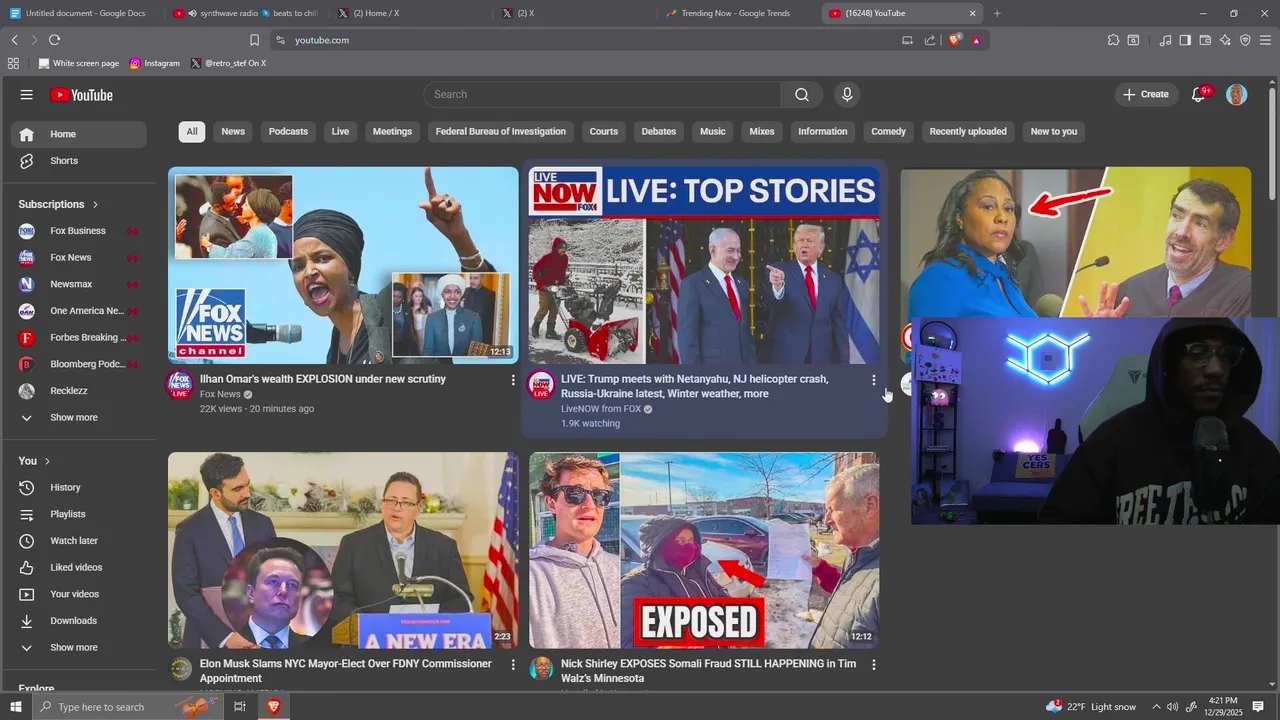
Task: Open the bookmarks bar apps grid icon
Action: pyautogui.click(x=13, y=63)
